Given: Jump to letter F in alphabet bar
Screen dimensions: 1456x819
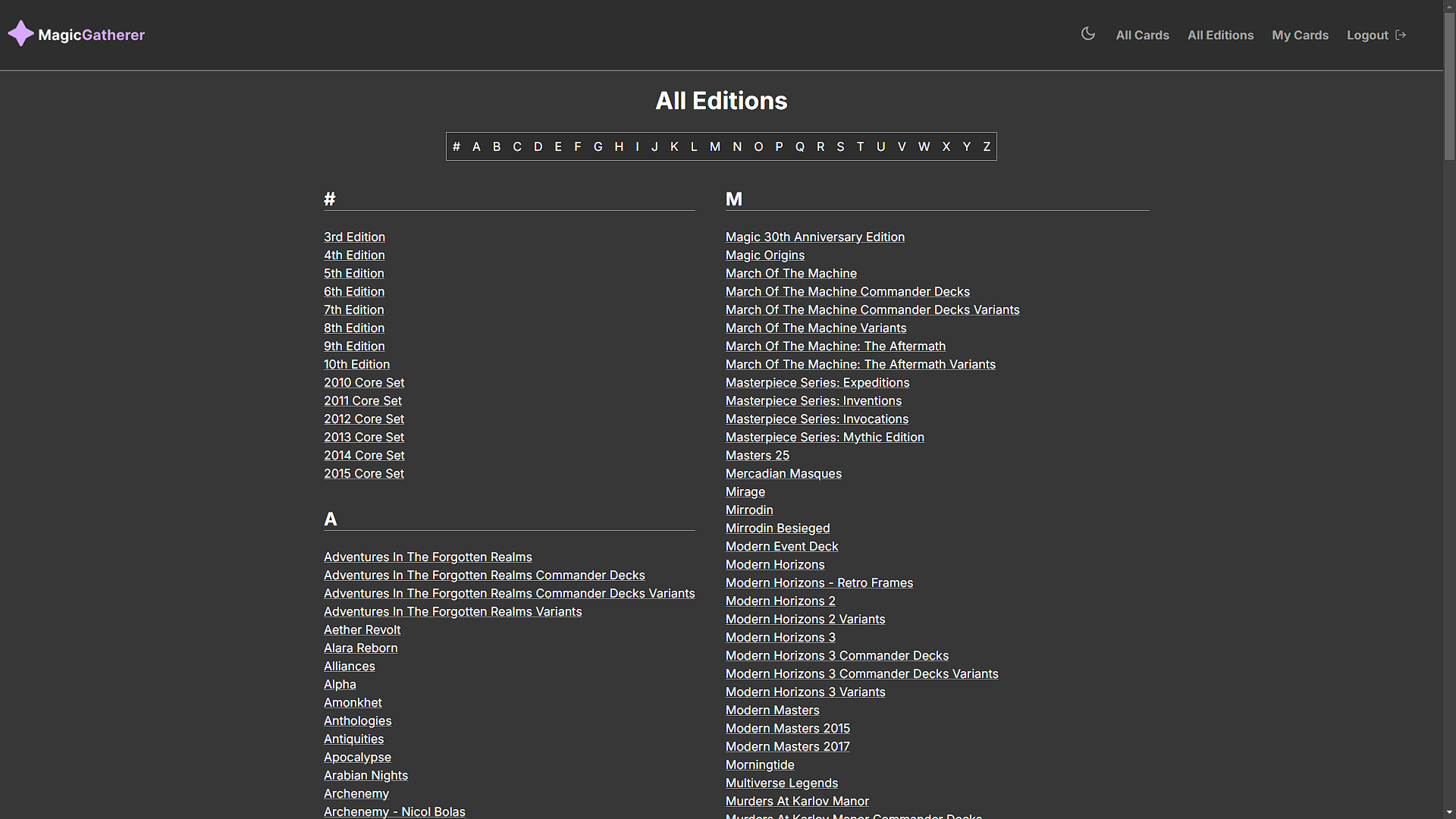Looking at the screenshot, I should click(578, 147).
